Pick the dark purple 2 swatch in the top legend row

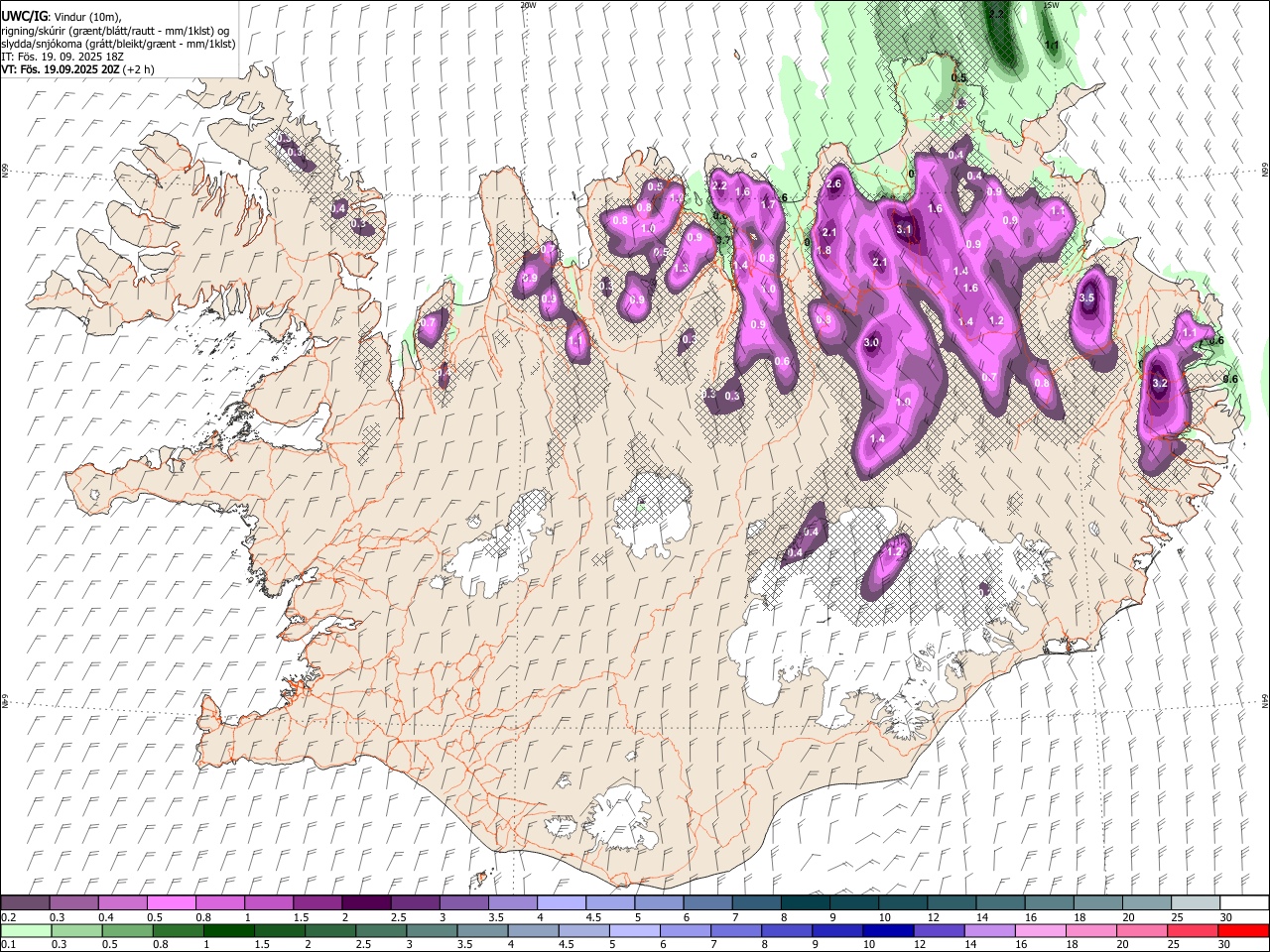coord(366,902)
